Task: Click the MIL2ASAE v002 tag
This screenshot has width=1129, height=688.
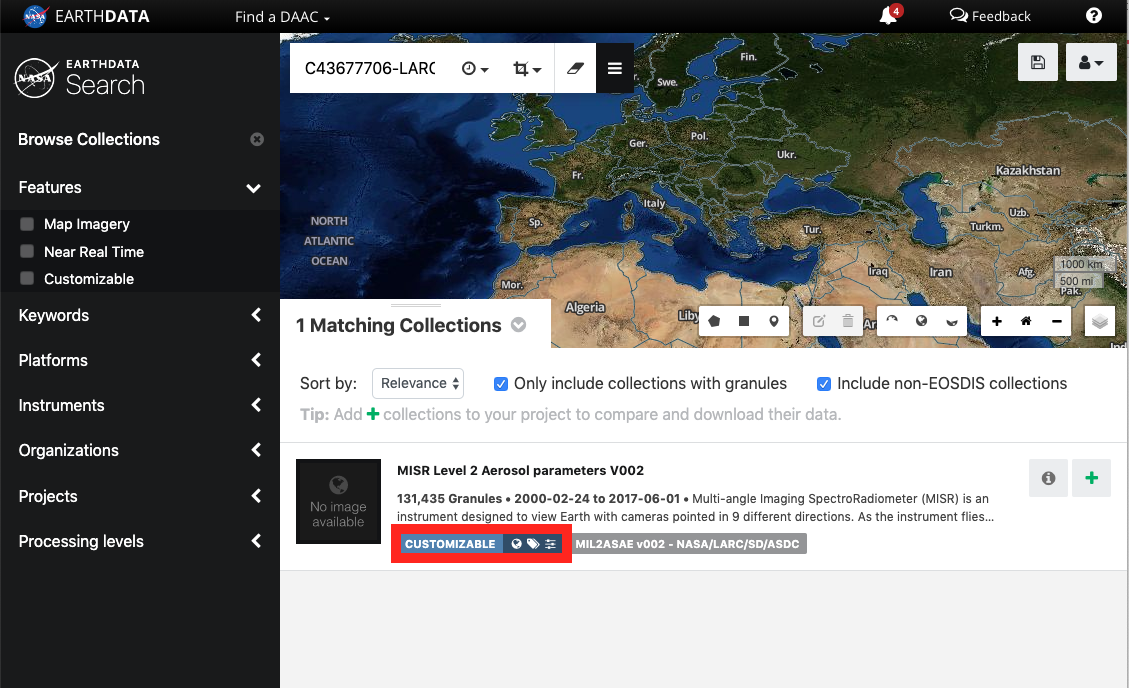Action: coord(687,544)
